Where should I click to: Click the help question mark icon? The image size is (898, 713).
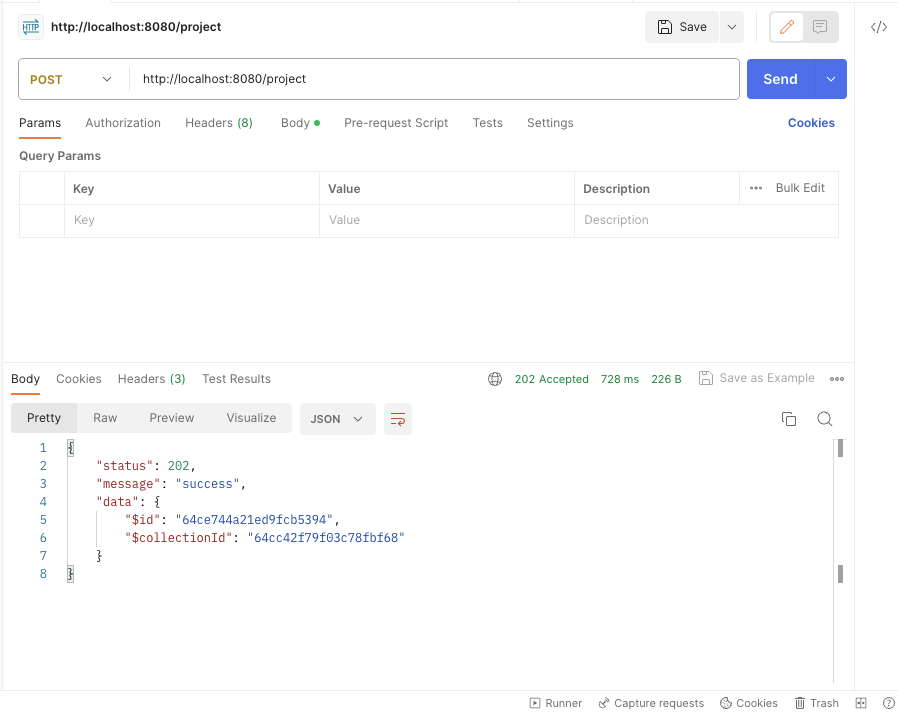tap(888, 703)
